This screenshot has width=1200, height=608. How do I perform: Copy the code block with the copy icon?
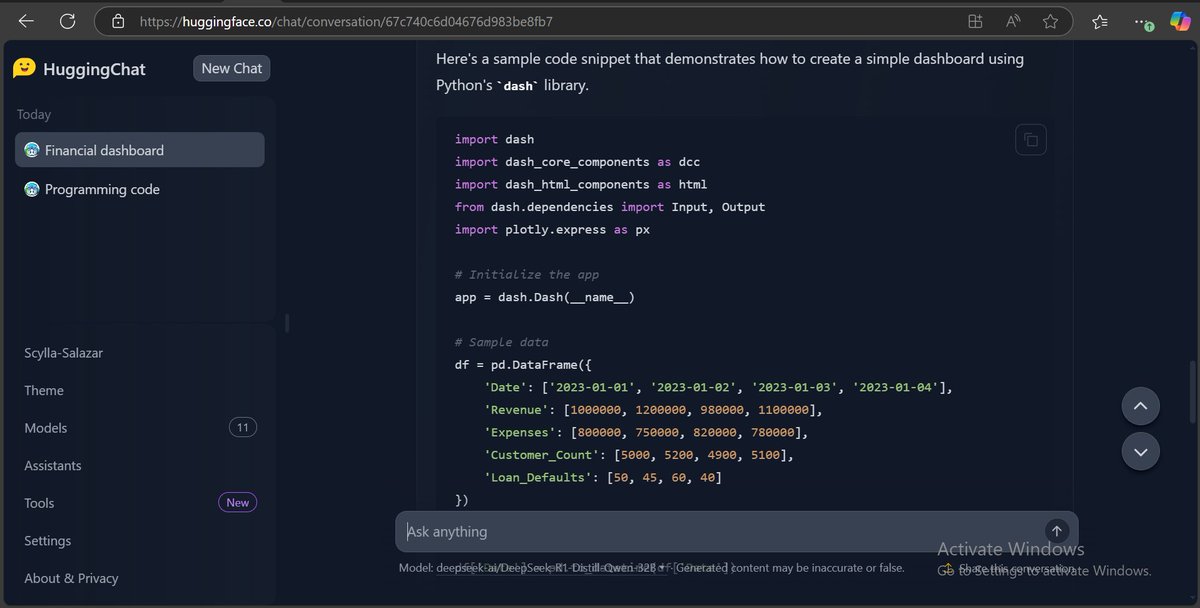[1031, 140]
